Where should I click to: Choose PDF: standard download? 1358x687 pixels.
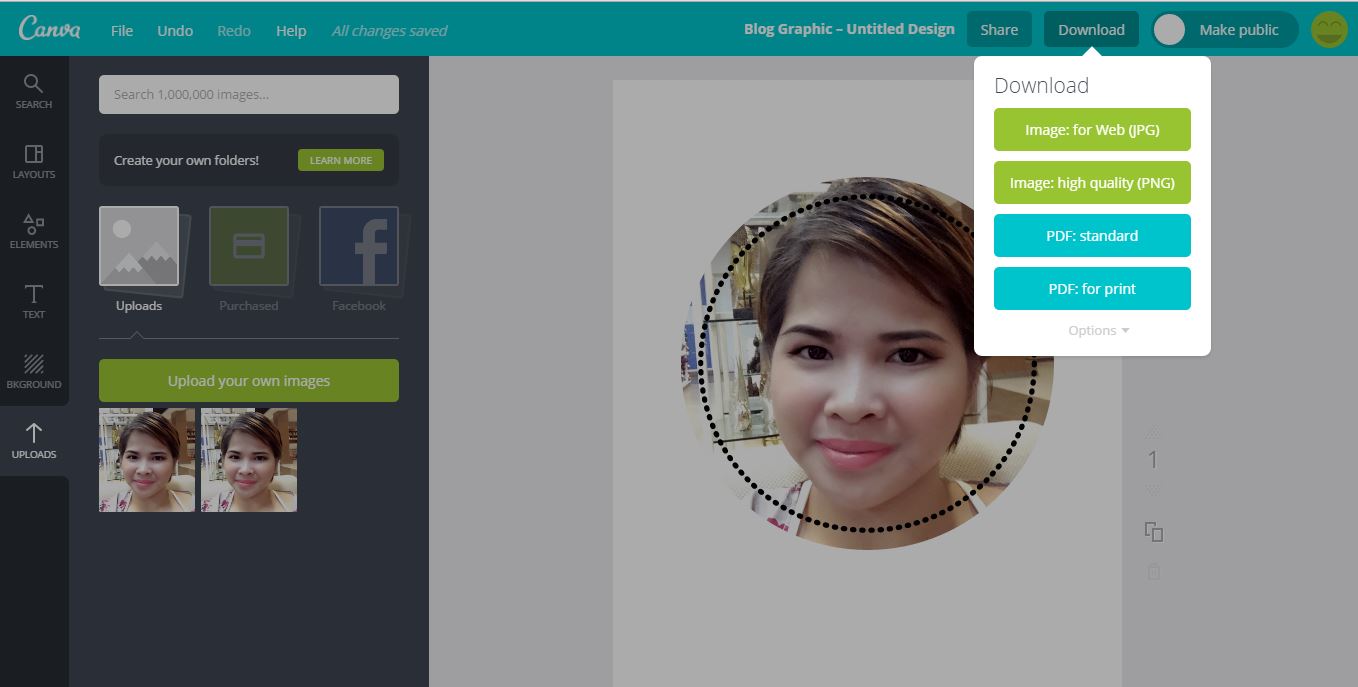1092,236
